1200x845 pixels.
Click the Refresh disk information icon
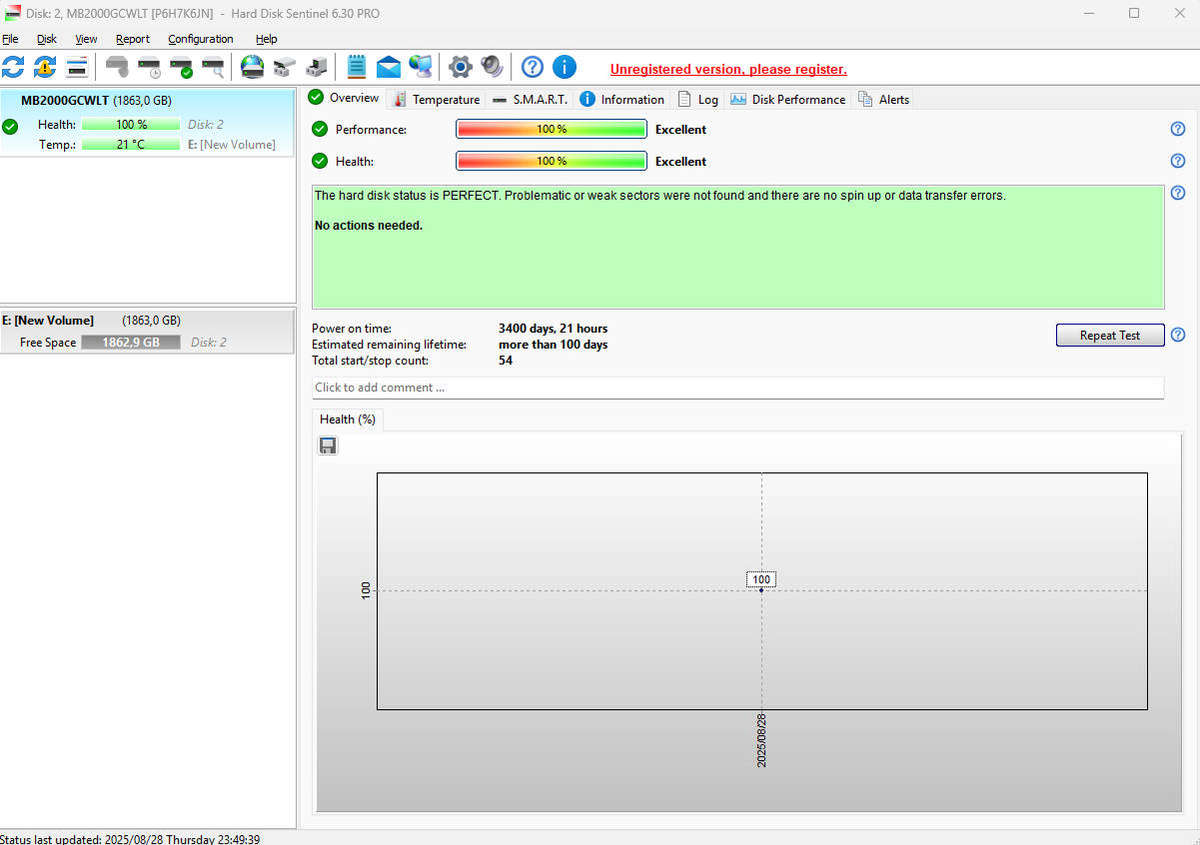coord(13,67)
